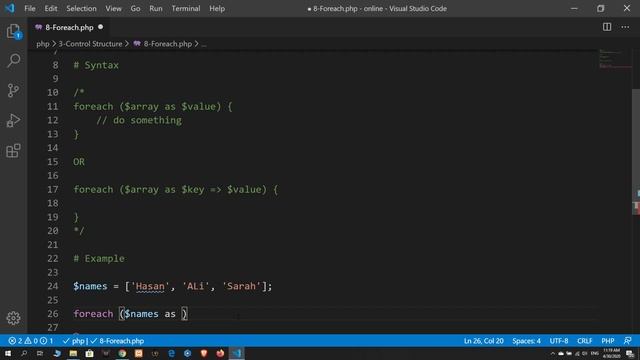Click the 'Sarah' string on line 24
Screen dimensions: 640x360
(241, 286)
